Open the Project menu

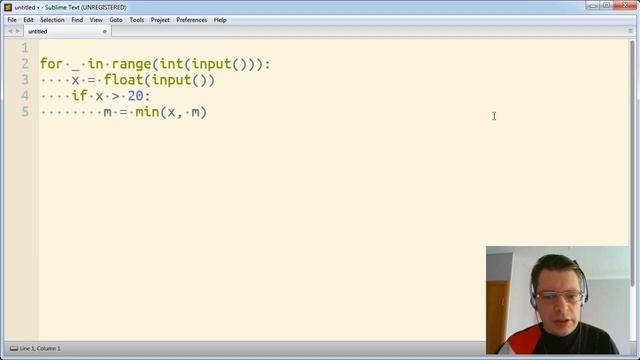point(160,20)
